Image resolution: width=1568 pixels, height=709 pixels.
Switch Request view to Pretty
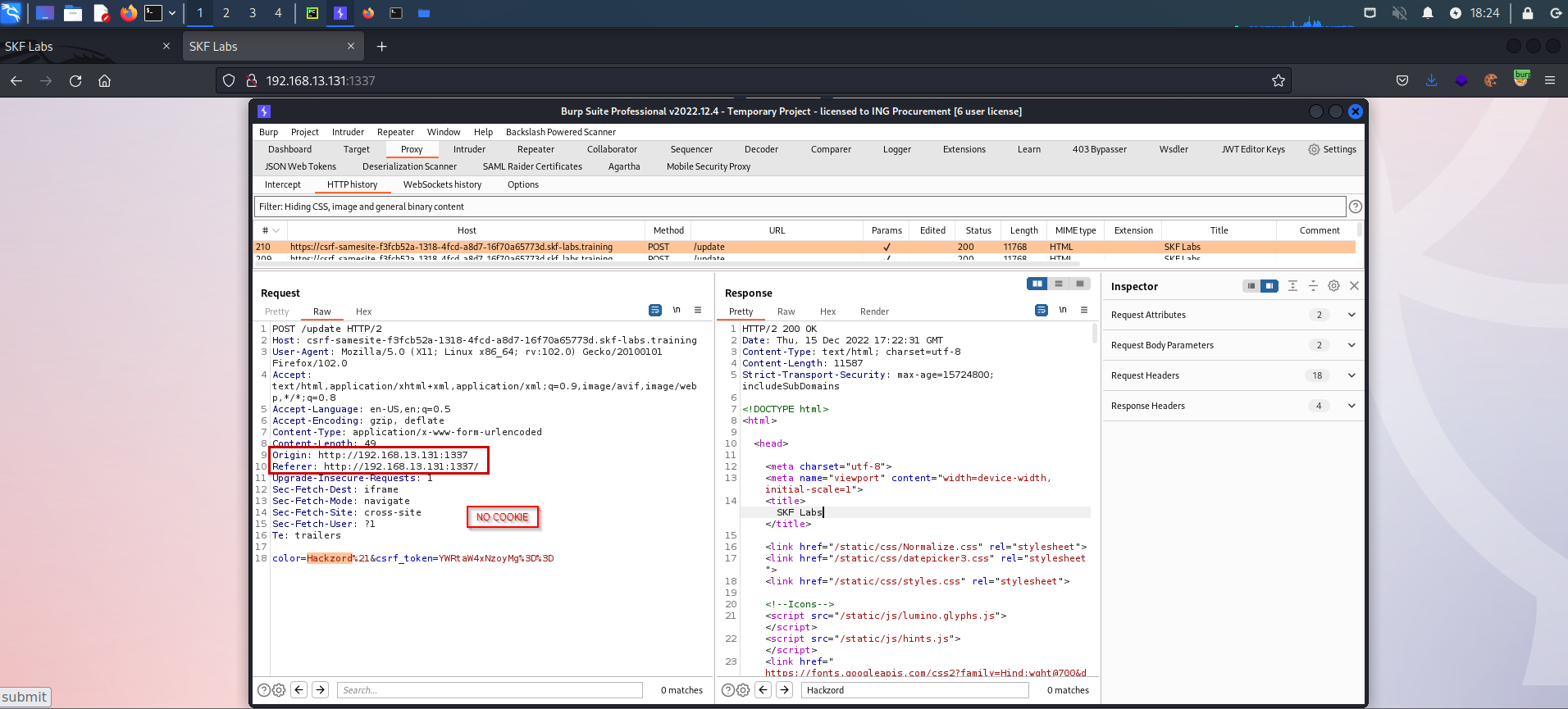(276, 311)
